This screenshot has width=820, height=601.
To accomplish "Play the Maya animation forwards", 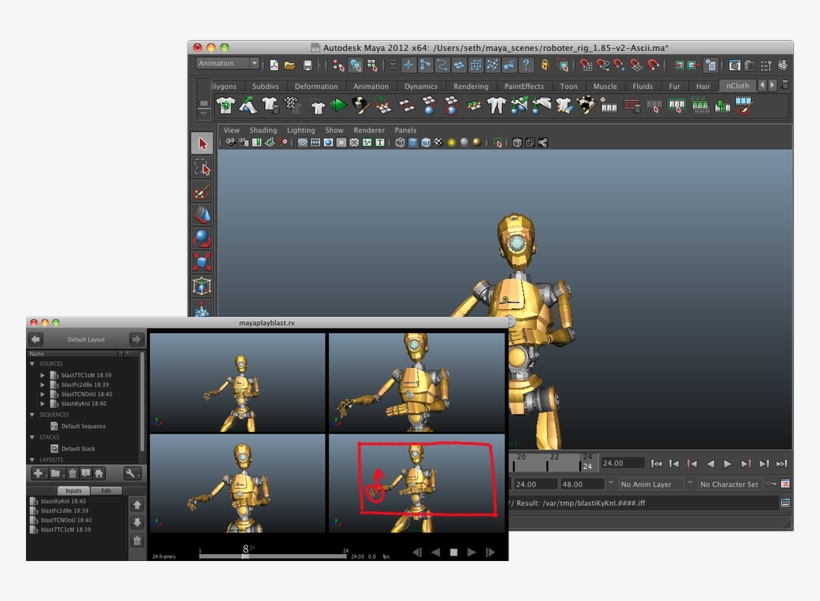I will pos(727,464).
